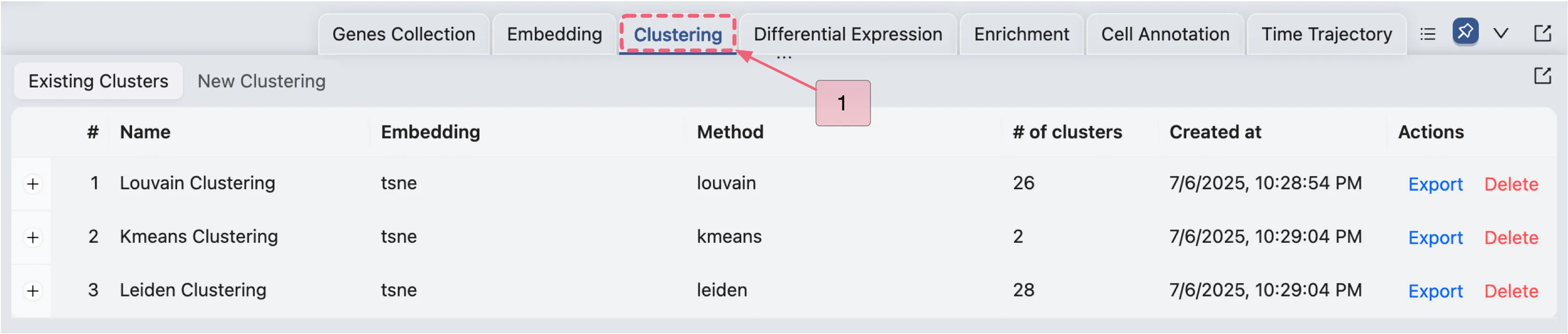Switch to the Genes Collection tab

[404, 35]
